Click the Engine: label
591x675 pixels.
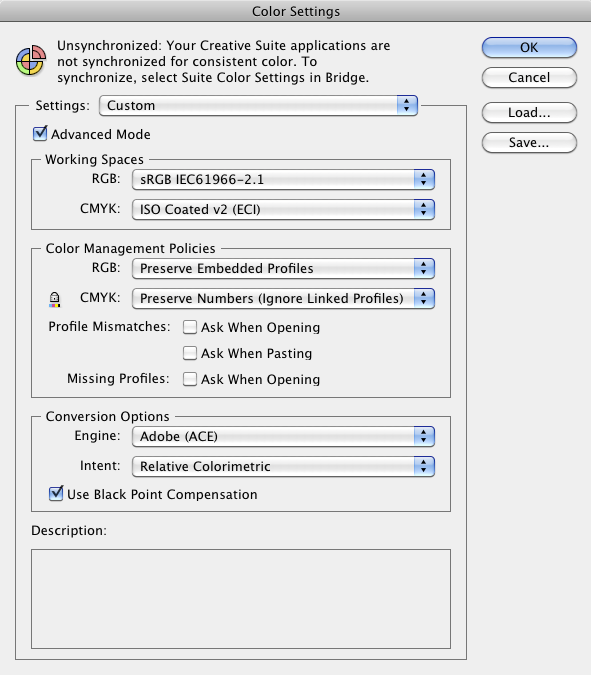coord(97,436)
